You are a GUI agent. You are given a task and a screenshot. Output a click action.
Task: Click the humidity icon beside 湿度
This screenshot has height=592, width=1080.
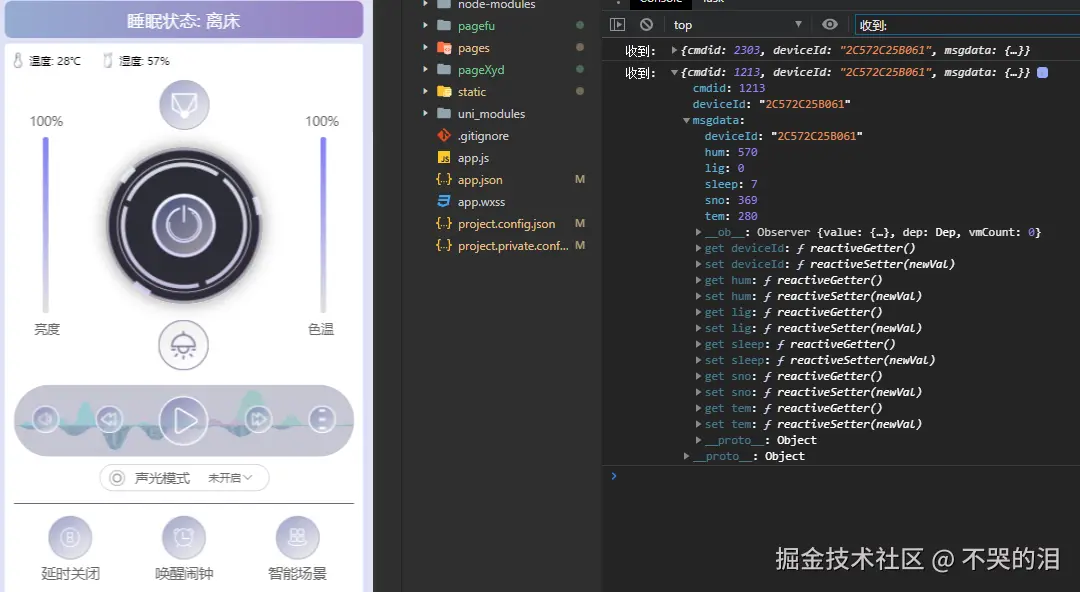tap(107, 61)
